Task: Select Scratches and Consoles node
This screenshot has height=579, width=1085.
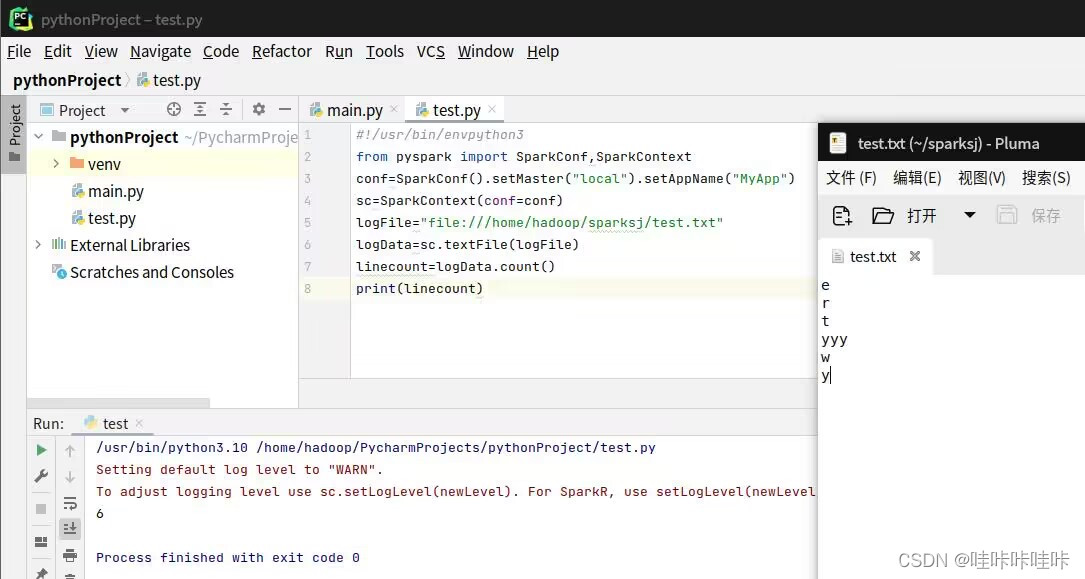Action: [x=143, y=272]
